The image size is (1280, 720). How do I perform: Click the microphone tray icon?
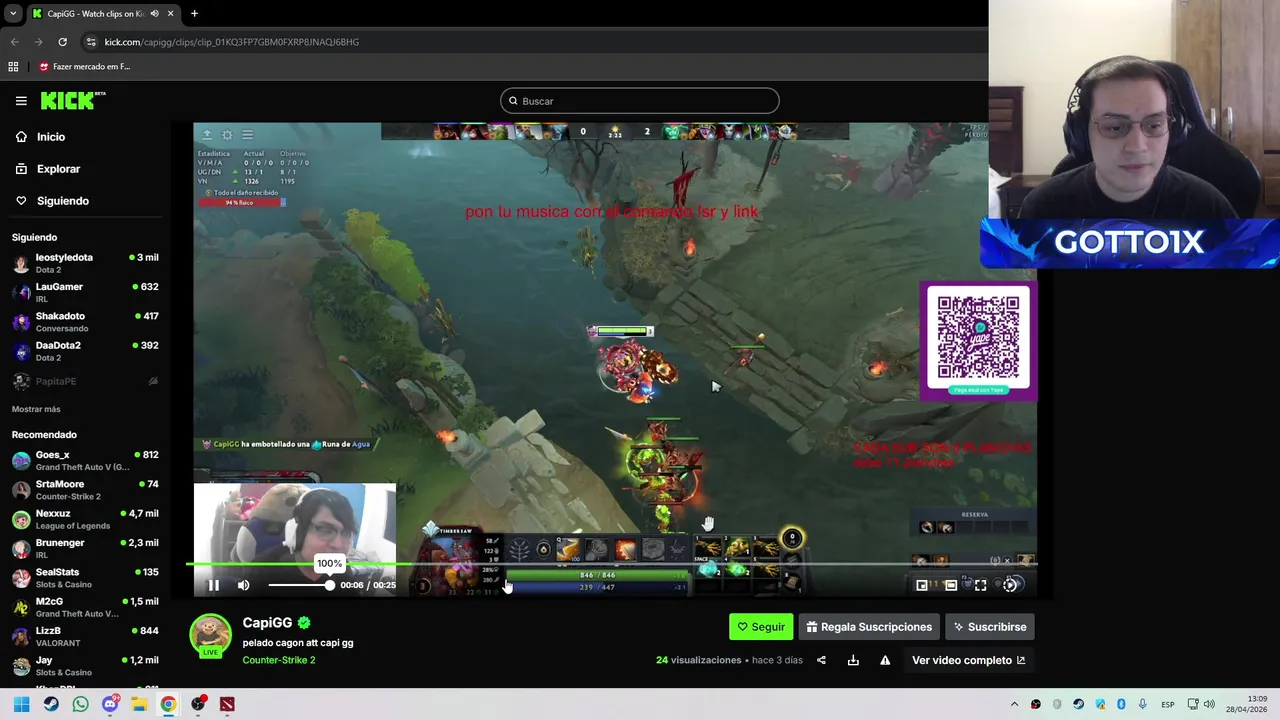point(1142,704)
